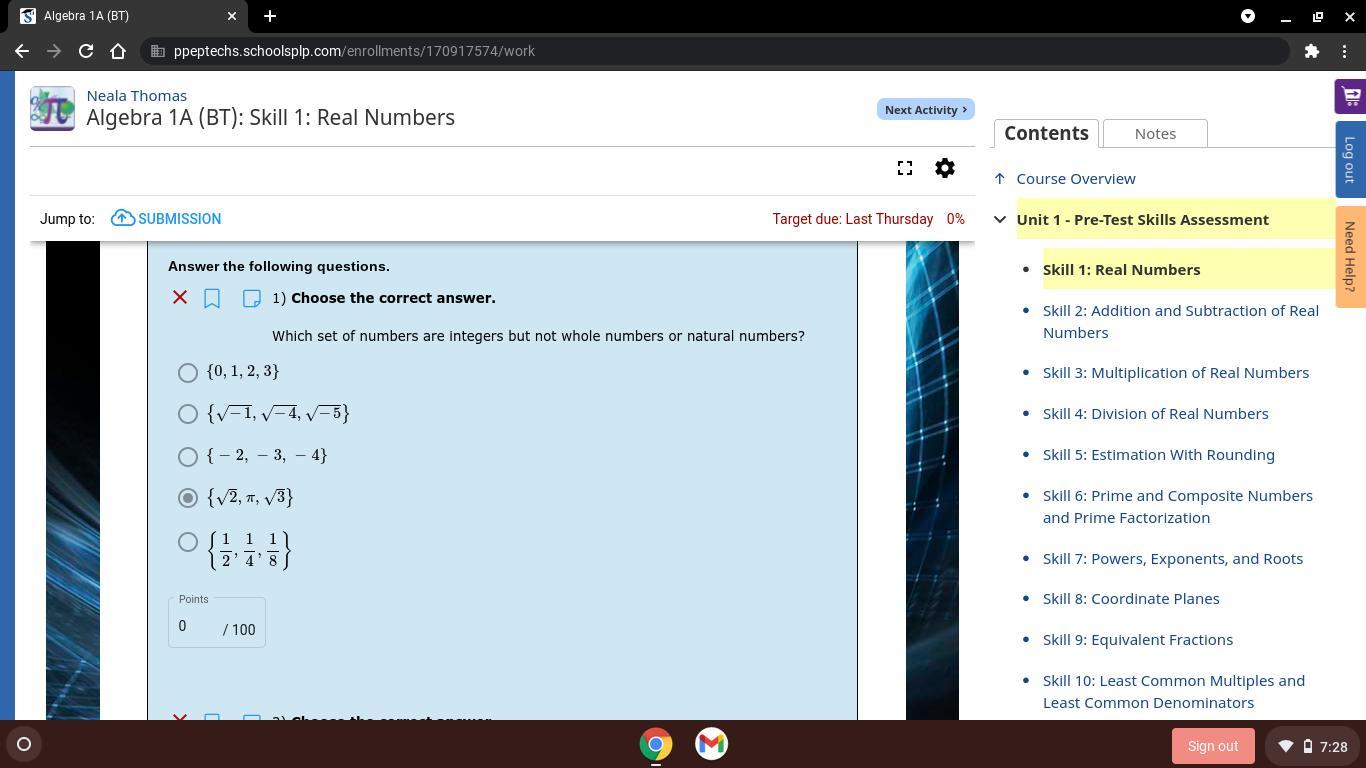
Task: Bookmark question 1
Action: pos(212,298)
